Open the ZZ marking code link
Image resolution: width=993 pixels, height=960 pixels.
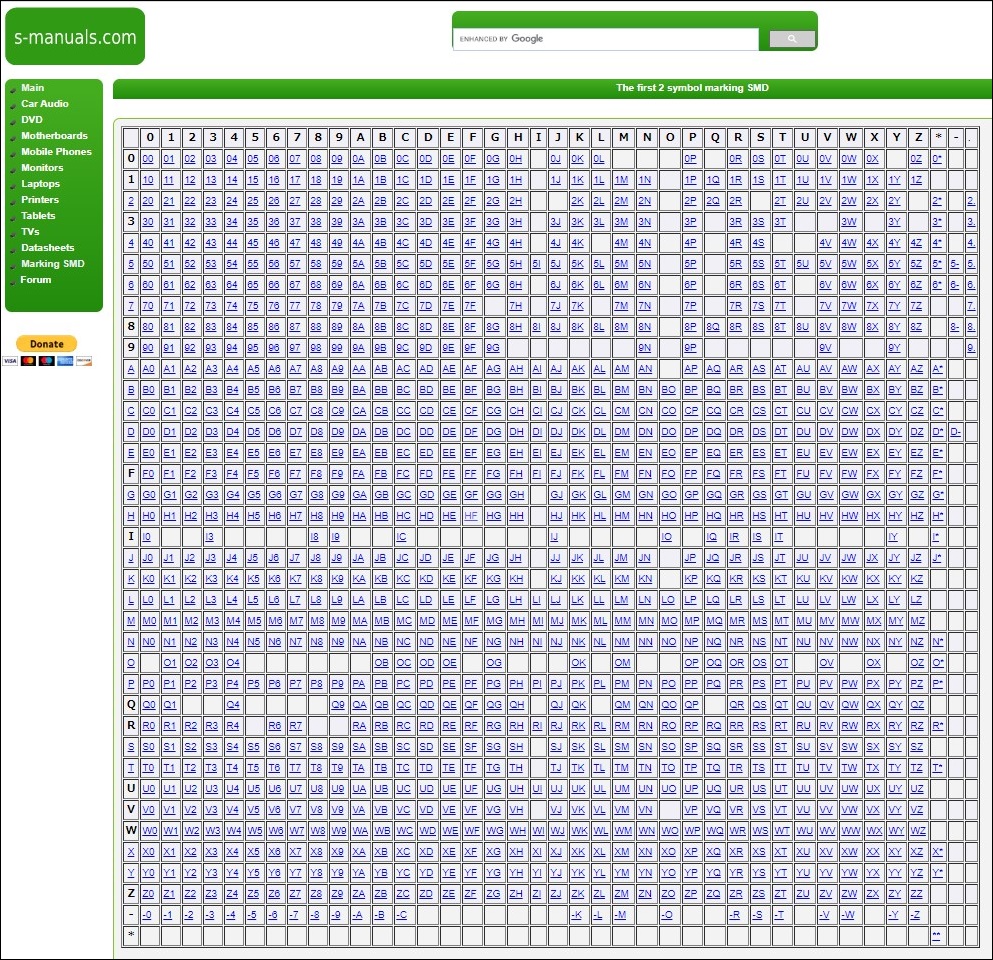pos(916,894)
